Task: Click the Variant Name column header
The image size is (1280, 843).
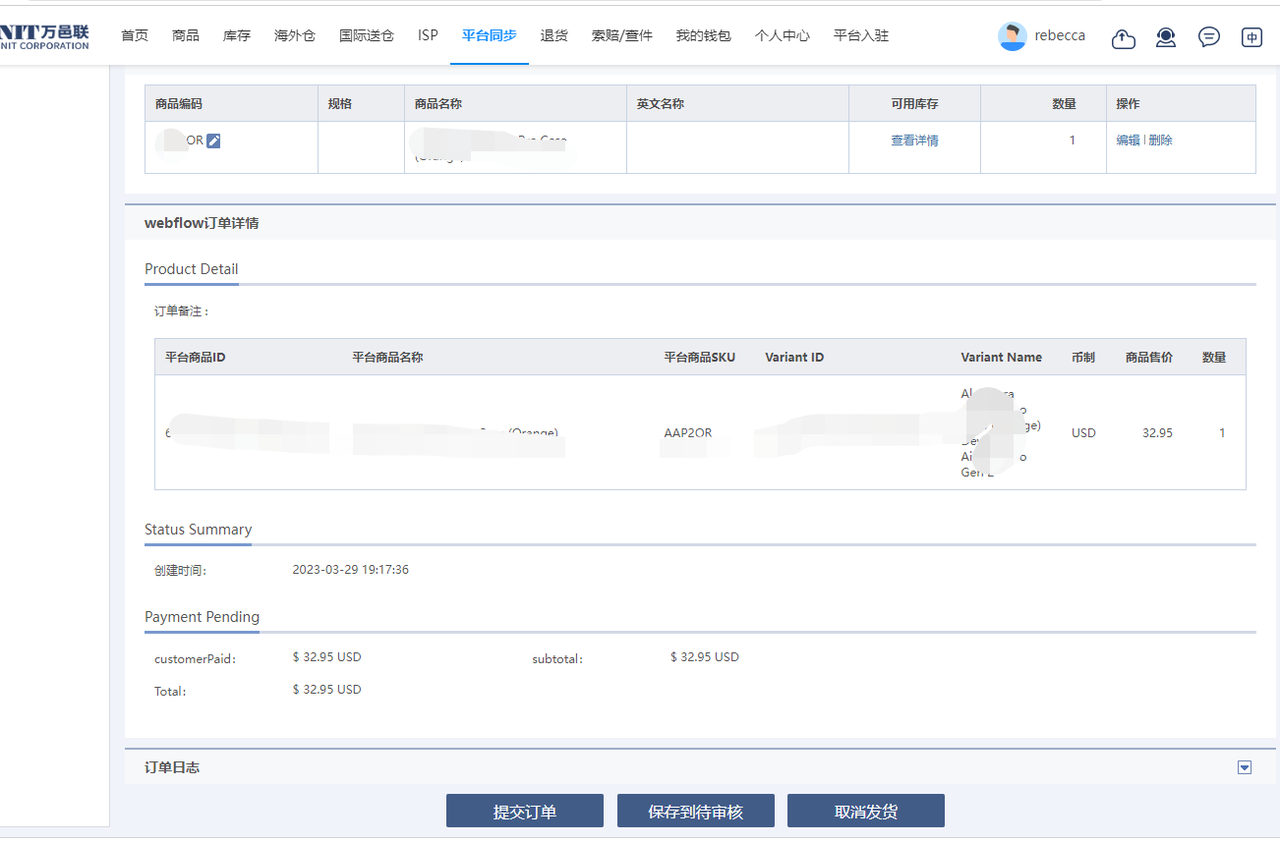Action: pyautogui.click(x=1001, y=357)
